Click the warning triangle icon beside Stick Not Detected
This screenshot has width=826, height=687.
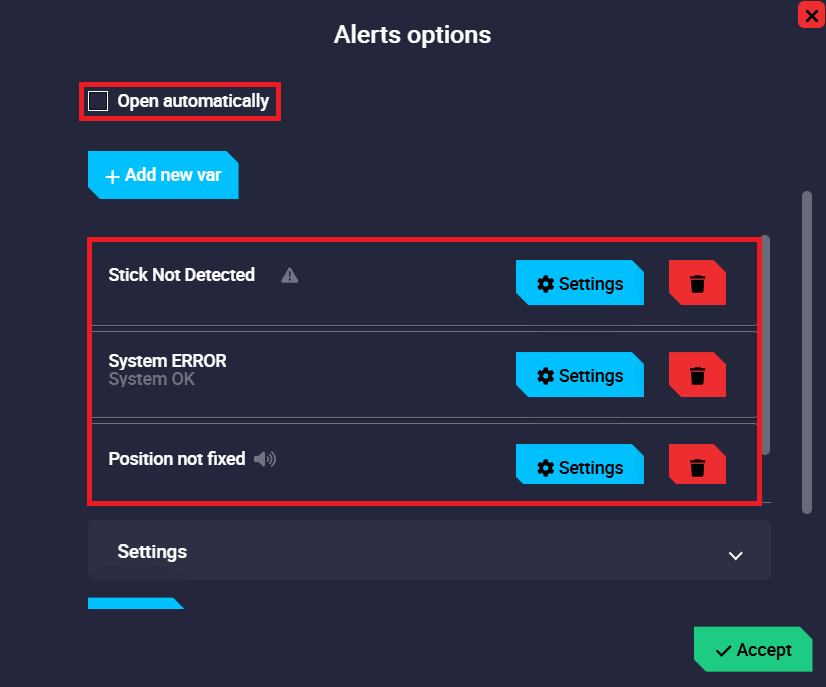290,275
